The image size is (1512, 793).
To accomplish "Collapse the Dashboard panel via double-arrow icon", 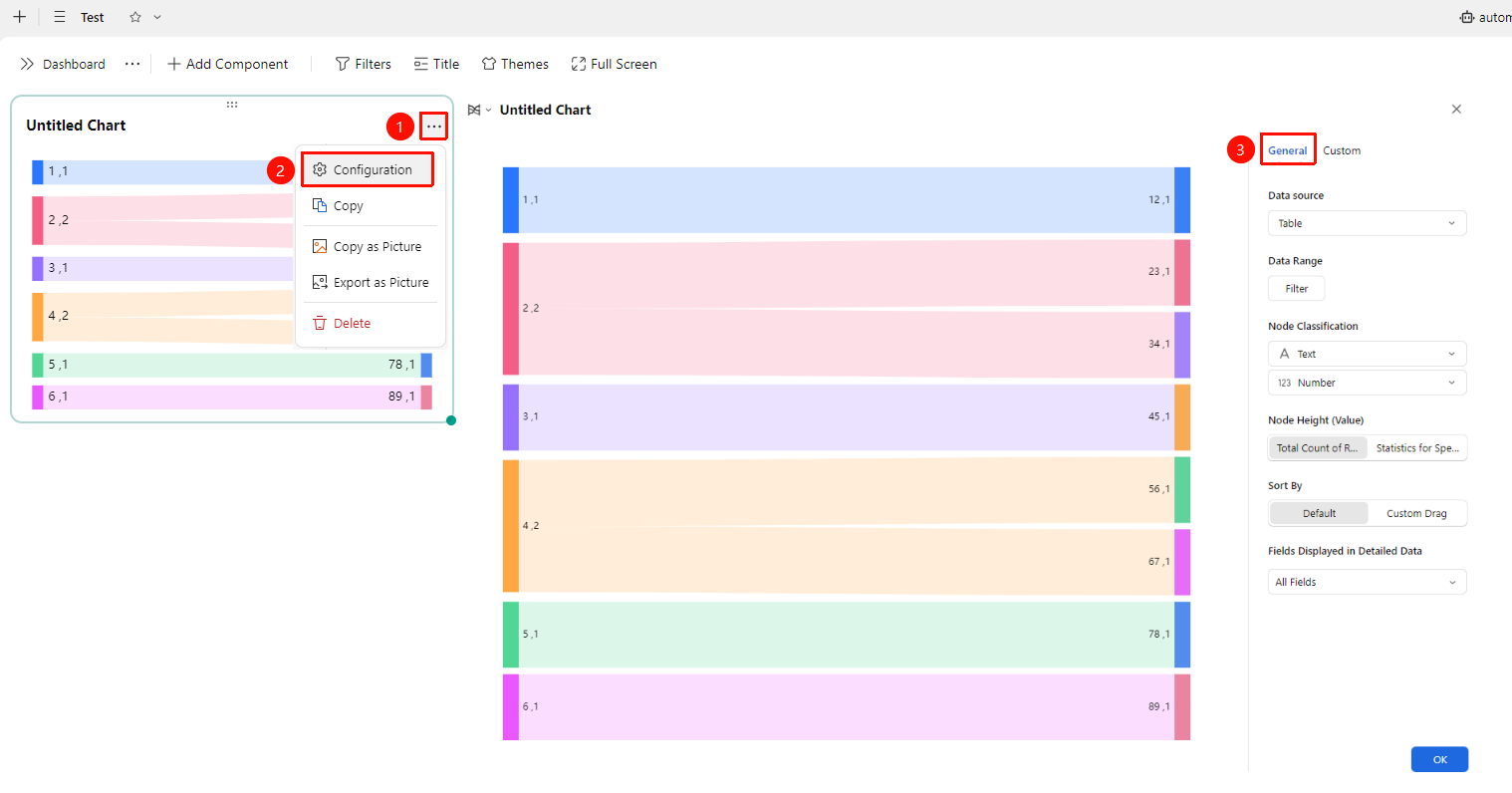I will [x=27, y=64].
